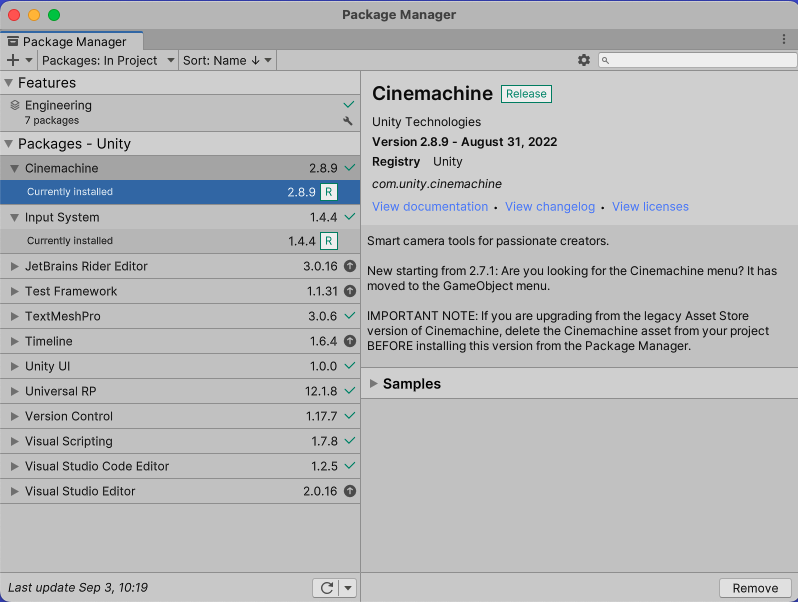Expand the Universal RP package entry
Image resolution: width=798 pixels, height=602 pixels.
pyautogui.click(x=14, y=392)
